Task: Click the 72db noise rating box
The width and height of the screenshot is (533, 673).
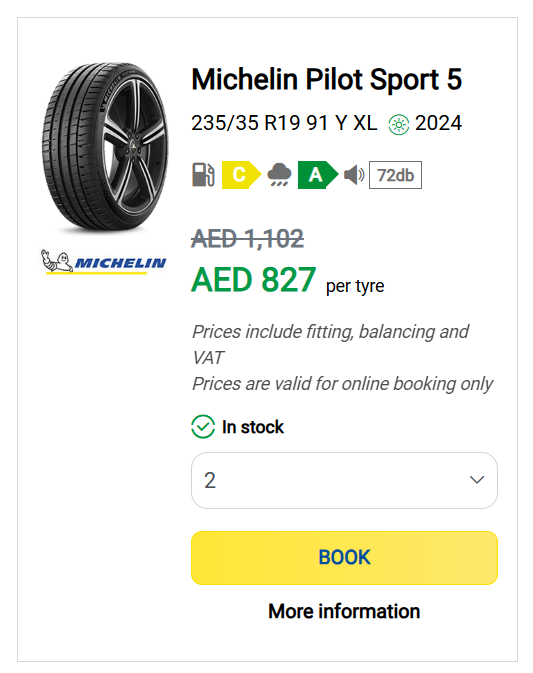Action: click(395, 175)
